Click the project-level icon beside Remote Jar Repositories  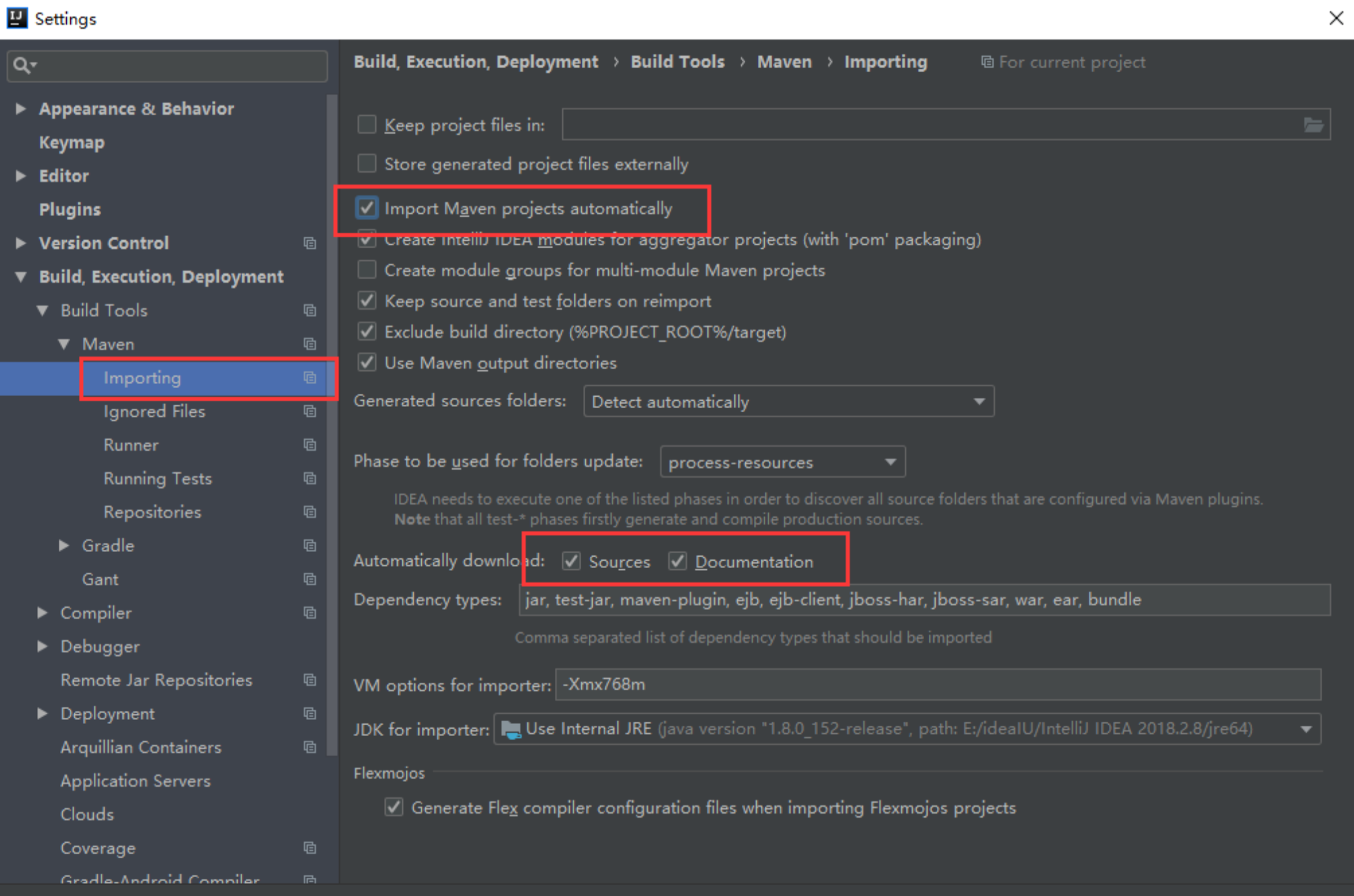tap(310, 680)
